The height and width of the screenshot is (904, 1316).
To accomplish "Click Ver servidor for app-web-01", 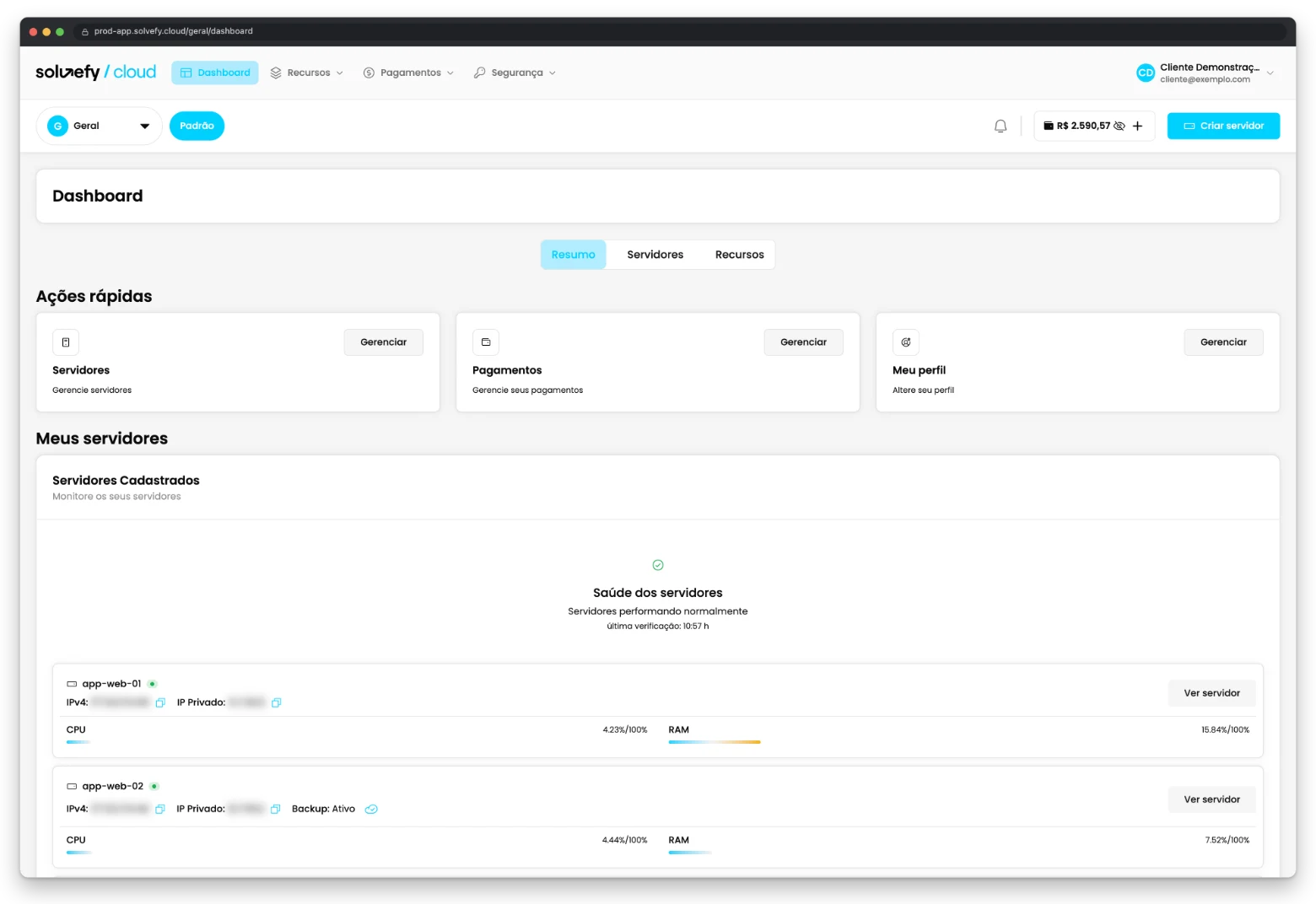I will [1212, 693].
